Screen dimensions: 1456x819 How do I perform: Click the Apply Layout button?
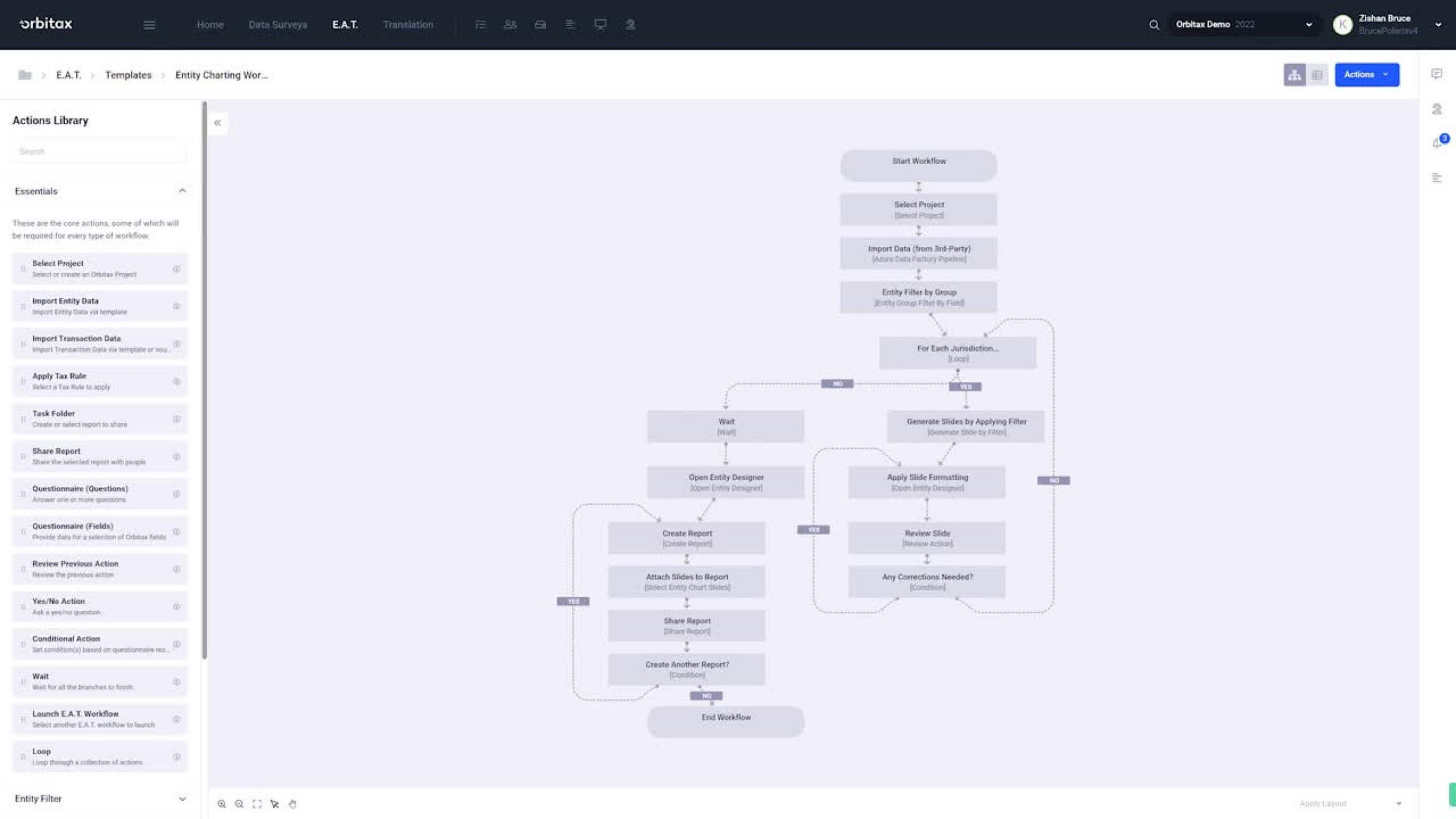[x=1323, y=803]
